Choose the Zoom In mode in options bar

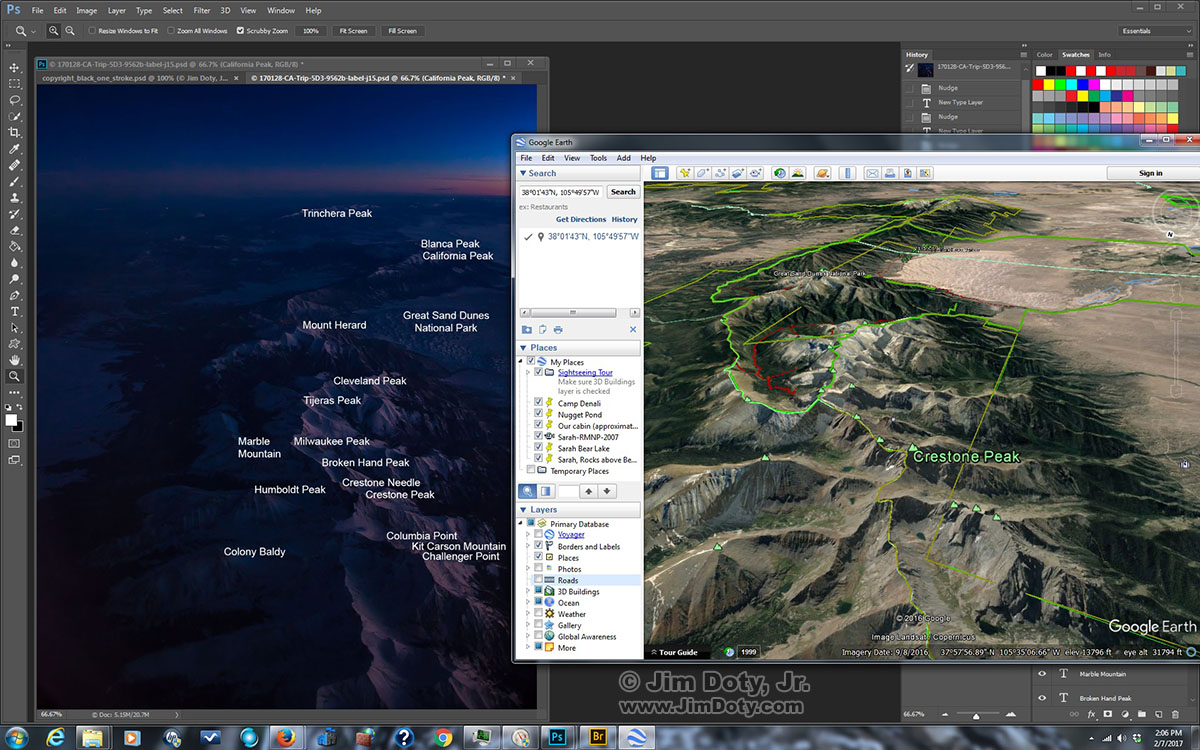(x=54, y=31)
